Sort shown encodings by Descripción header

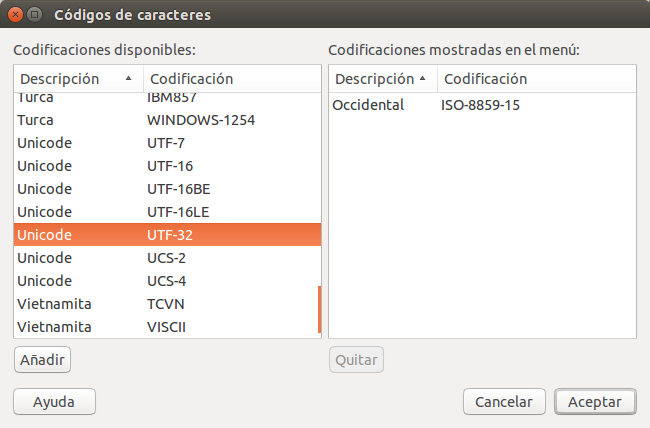click(x=381, y=79)
